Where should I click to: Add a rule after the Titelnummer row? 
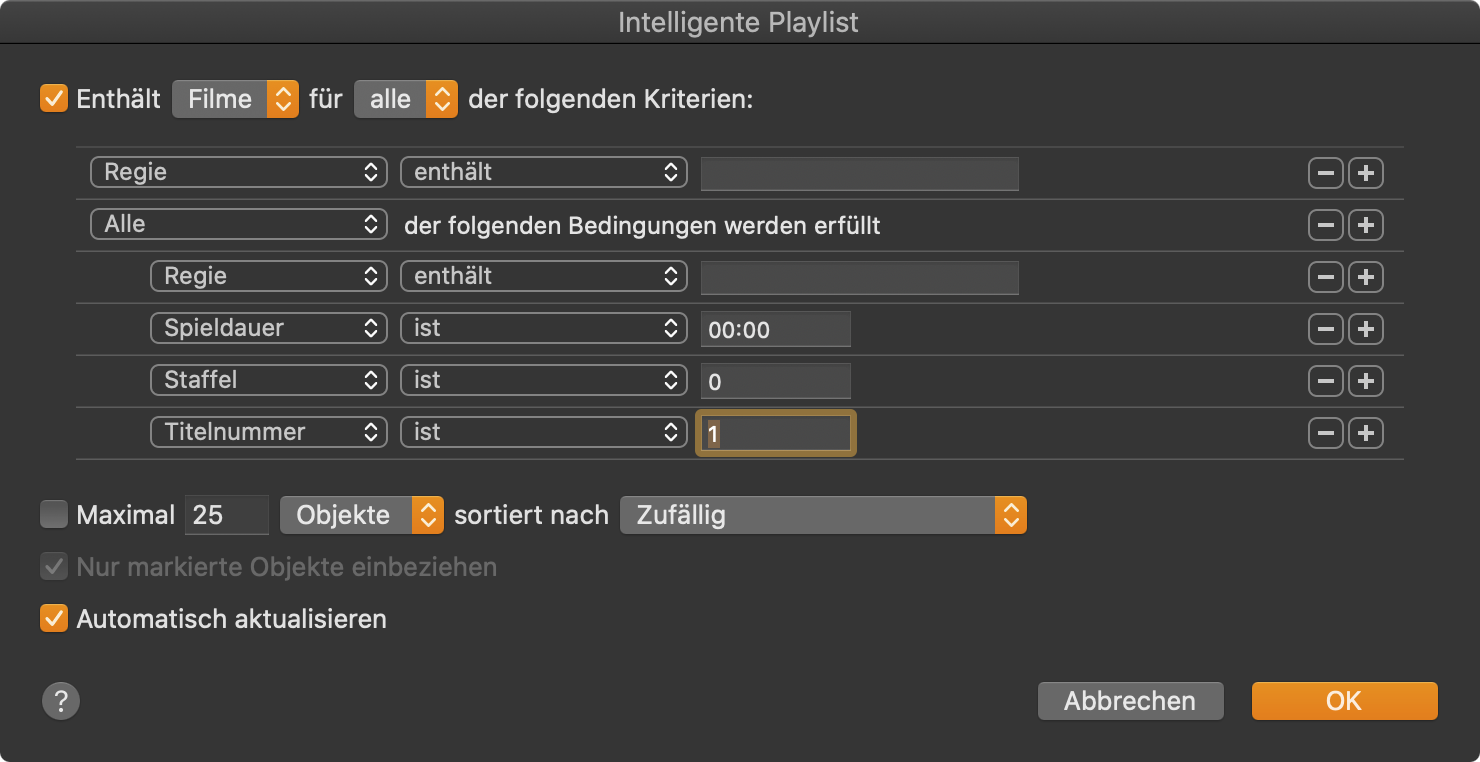click(x=1366, y=433)
